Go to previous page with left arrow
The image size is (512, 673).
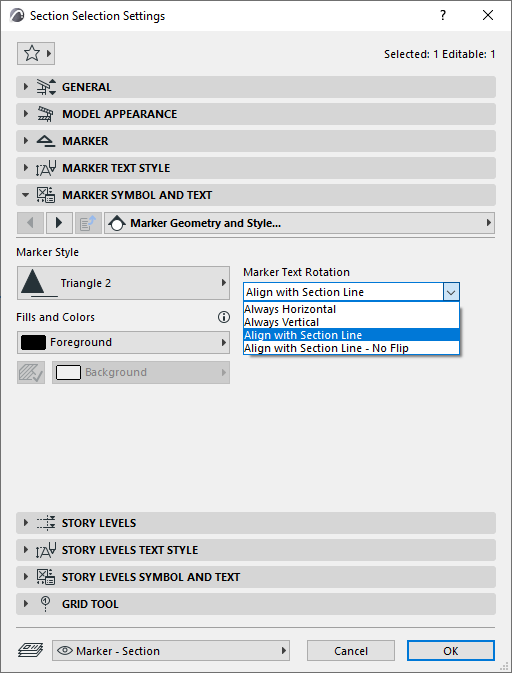tap(30, 223)
